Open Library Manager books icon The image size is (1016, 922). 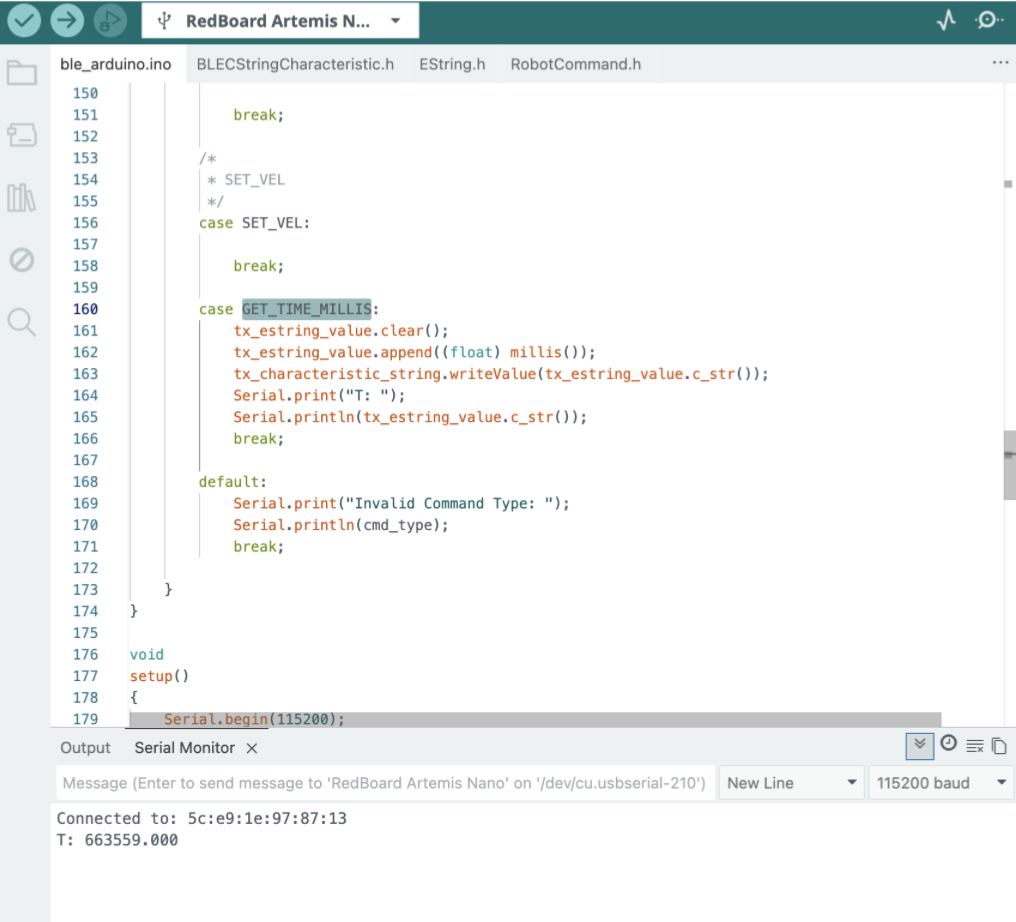(x=21, y=198)
